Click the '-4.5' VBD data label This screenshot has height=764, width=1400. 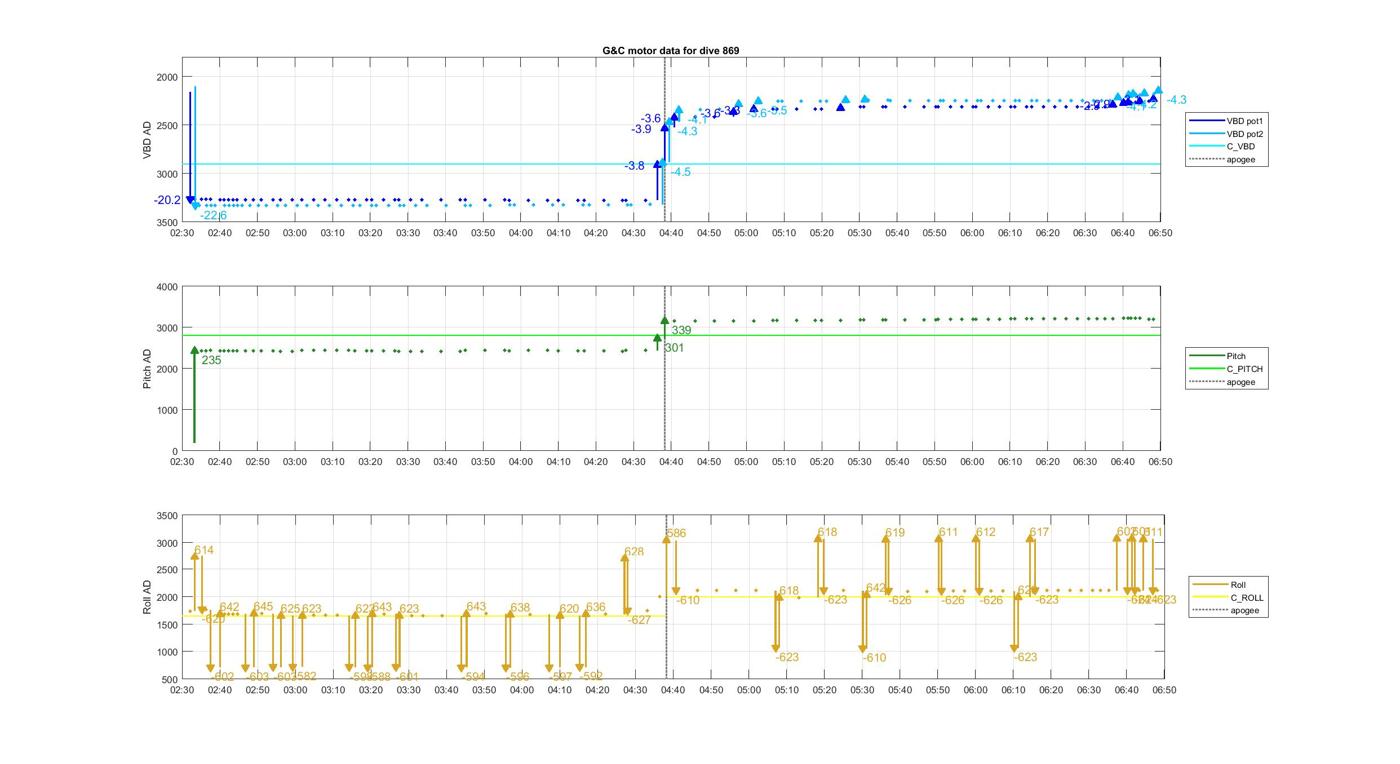pos(680,172)
